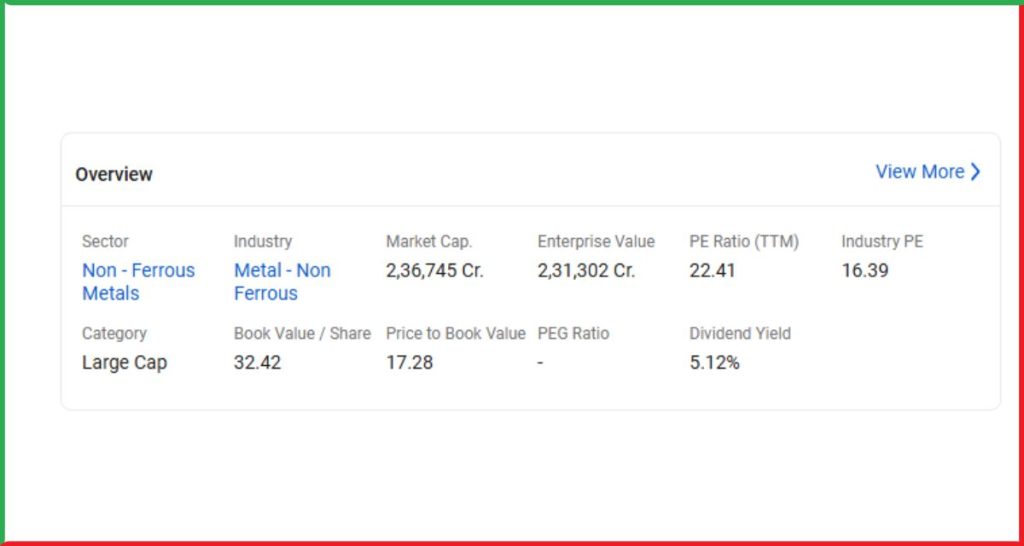Click the Industry PE value 16.39
Viewport: 1024px width, 546px height.
[865, 270]
